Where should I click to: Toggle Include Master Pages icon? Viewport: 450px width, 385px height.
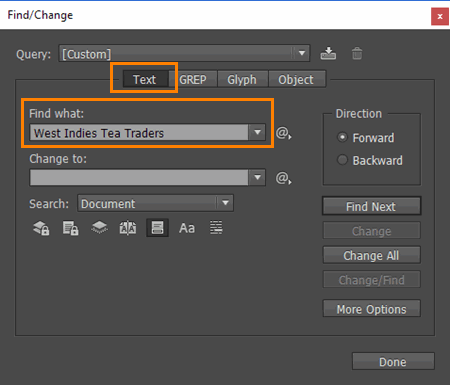point(128,228)
